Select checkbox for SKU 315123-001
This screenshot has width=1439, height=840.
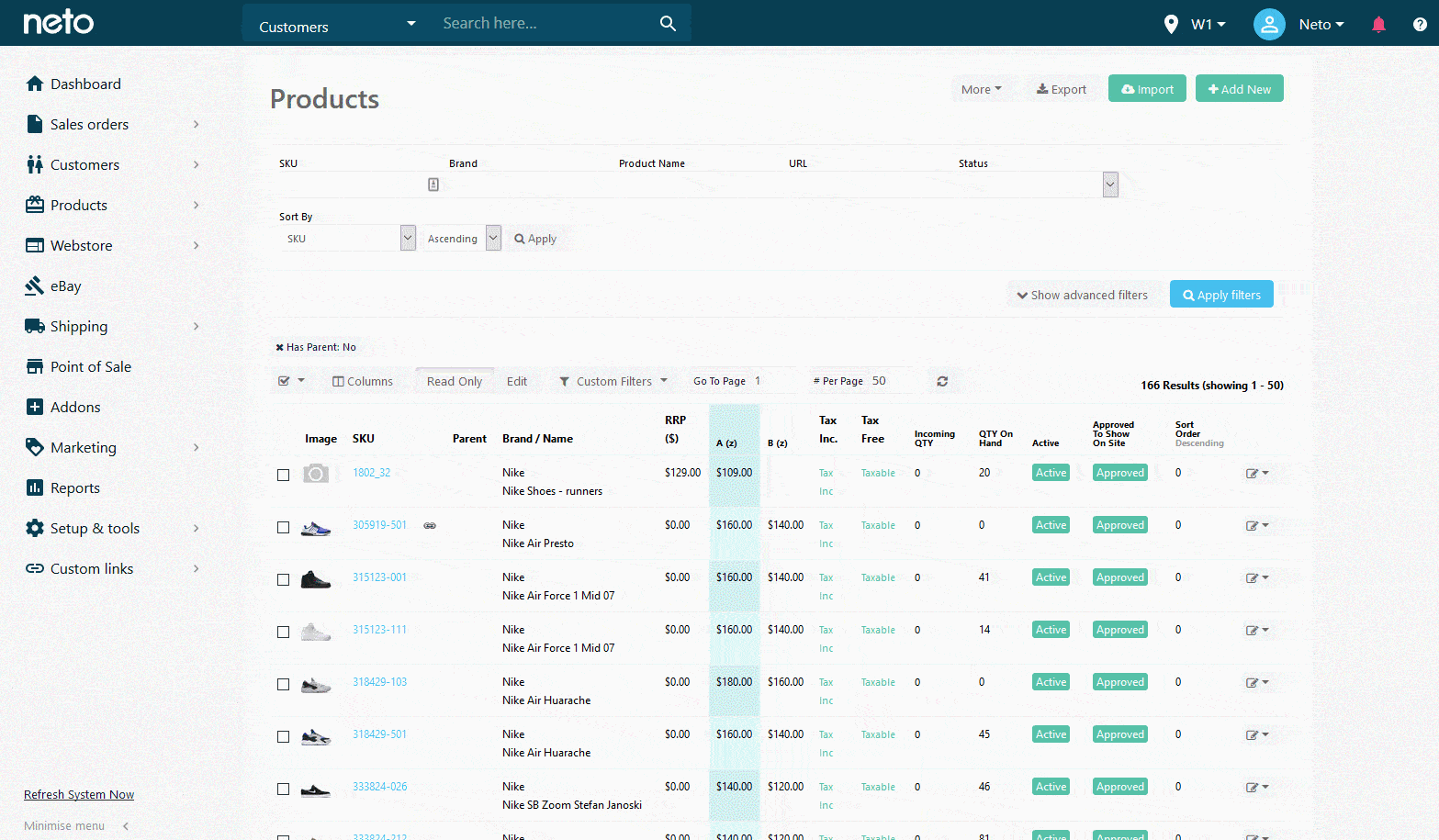283,579
